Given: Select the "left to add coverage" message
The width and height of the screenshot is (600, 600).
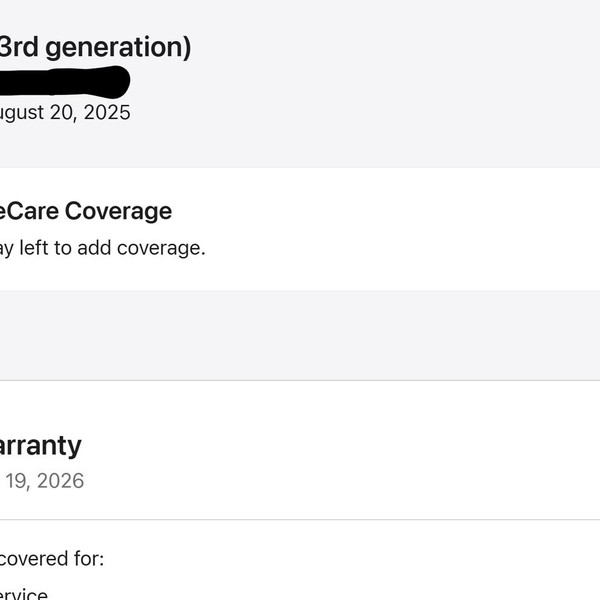Looking at the screenshot, I should tap(110, 247).
